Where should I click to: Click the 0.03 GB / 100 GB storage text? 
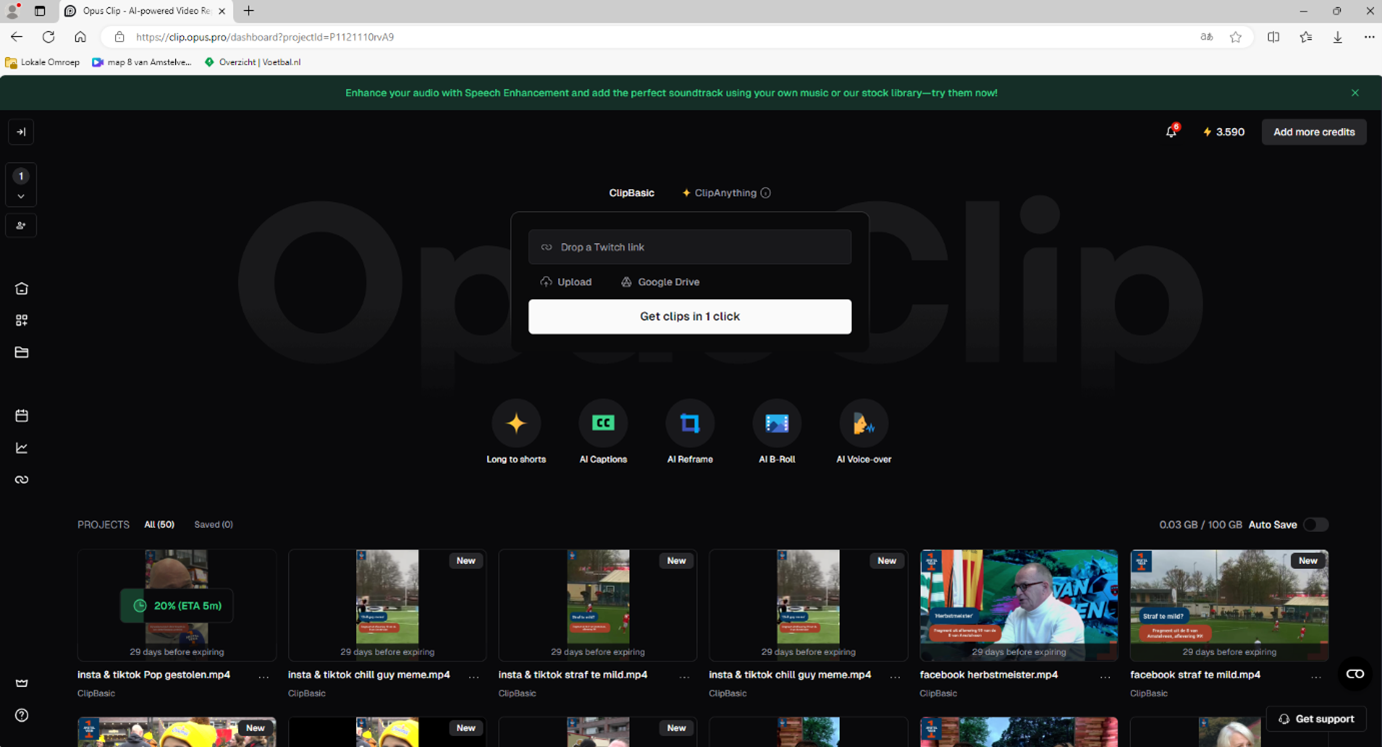1200,525
